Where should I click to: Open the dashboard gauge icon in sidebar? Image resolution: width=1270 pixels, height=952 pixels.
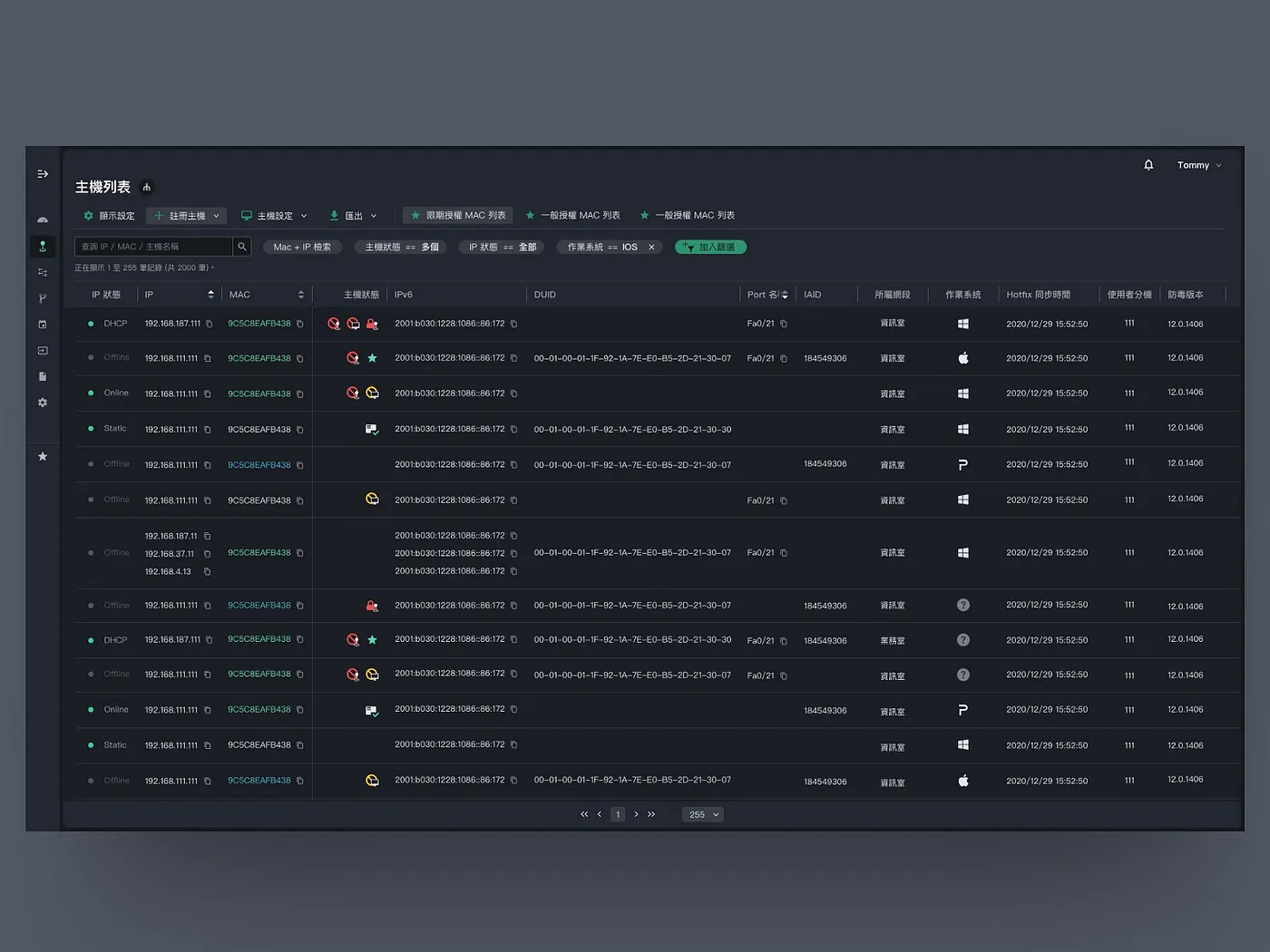tap(43, 220)
